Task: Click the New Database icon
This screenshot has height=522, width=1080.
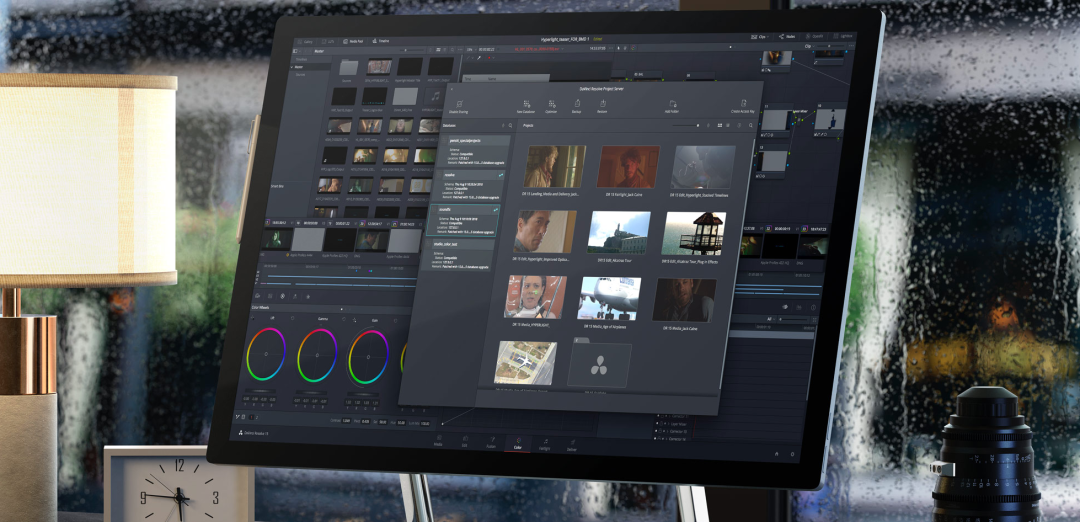Action: (x=526, y=106)
